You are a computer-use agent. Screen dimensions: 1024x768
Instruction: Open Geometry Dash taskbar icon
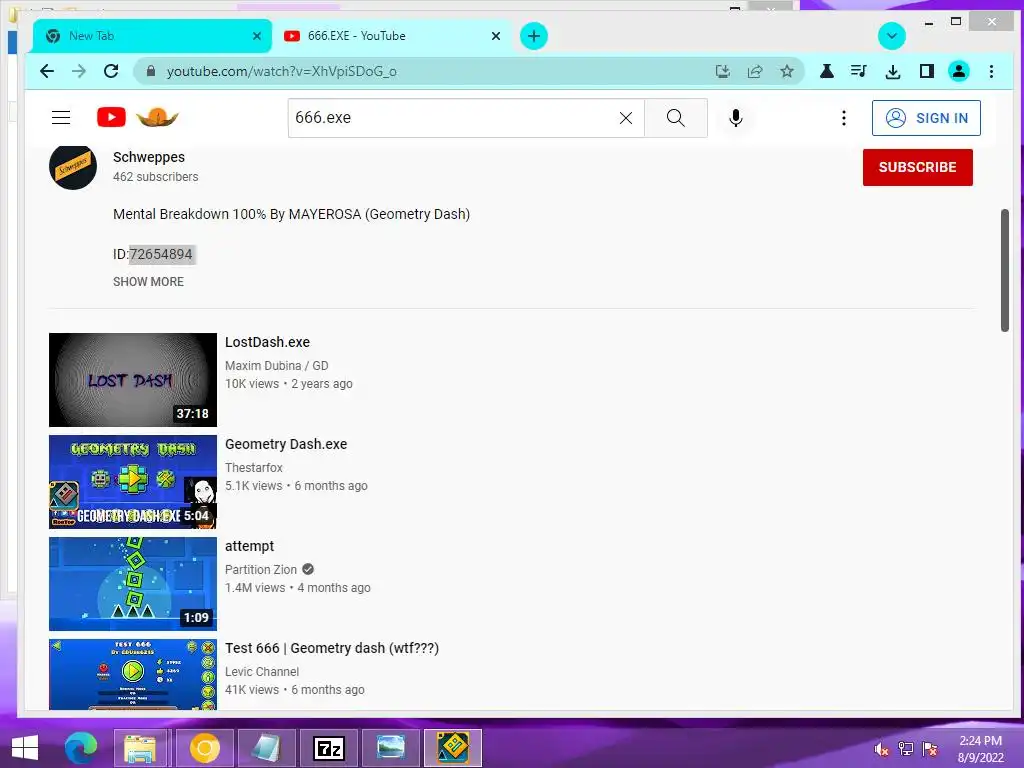click(x=453, y=748)
